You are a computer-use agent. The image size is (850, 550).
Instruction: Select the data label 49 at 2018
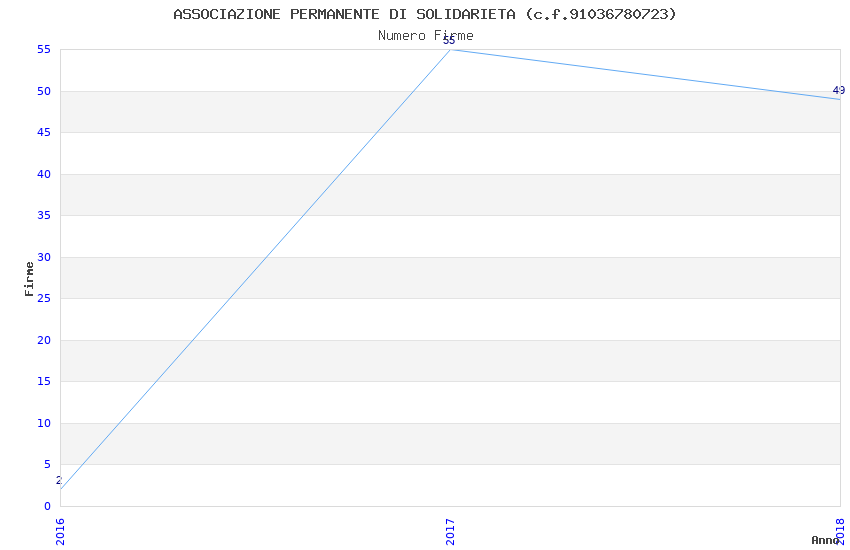click(839, 90)
